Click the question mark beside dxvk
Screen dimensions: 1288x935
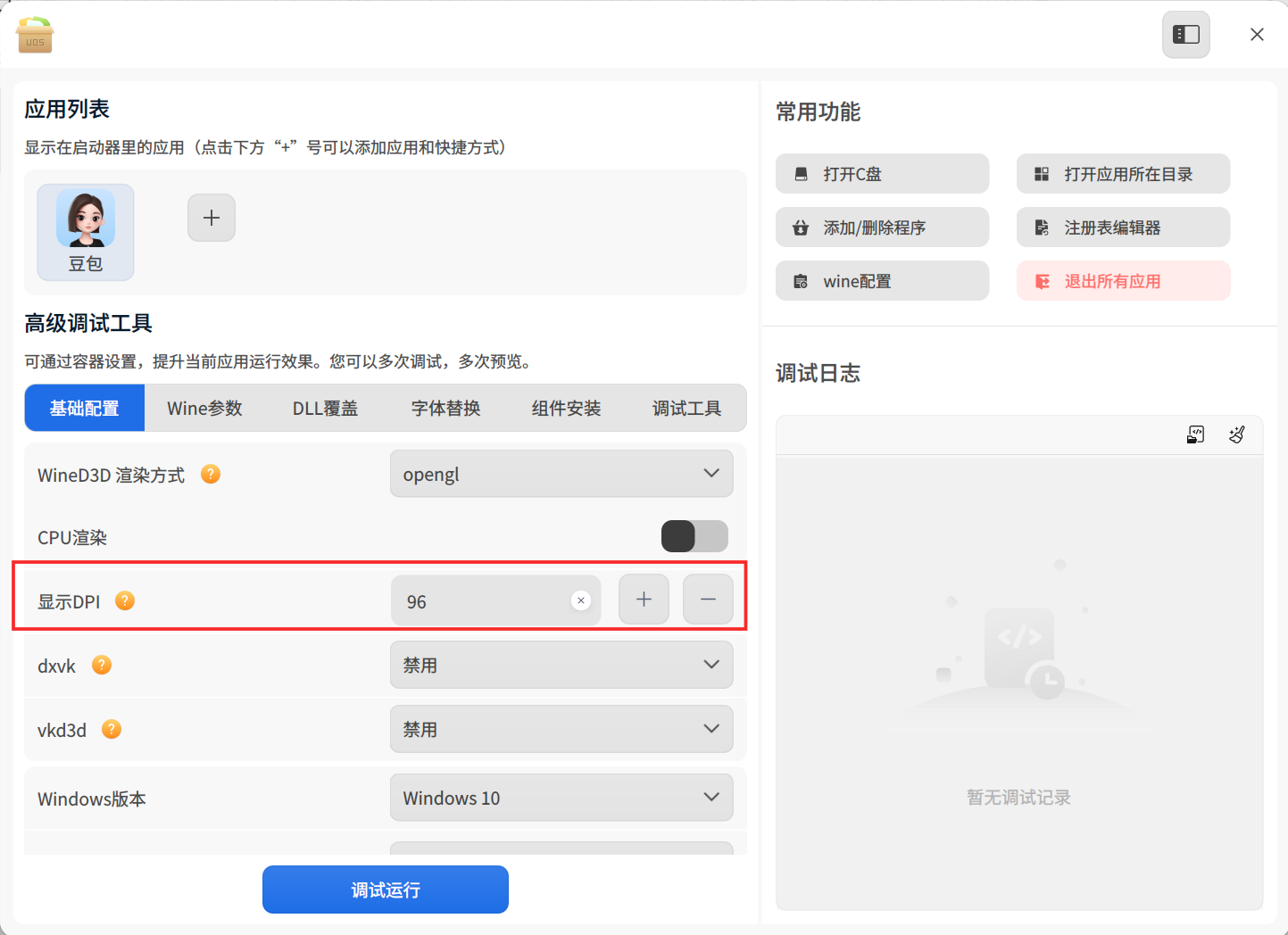click(102, 666)
